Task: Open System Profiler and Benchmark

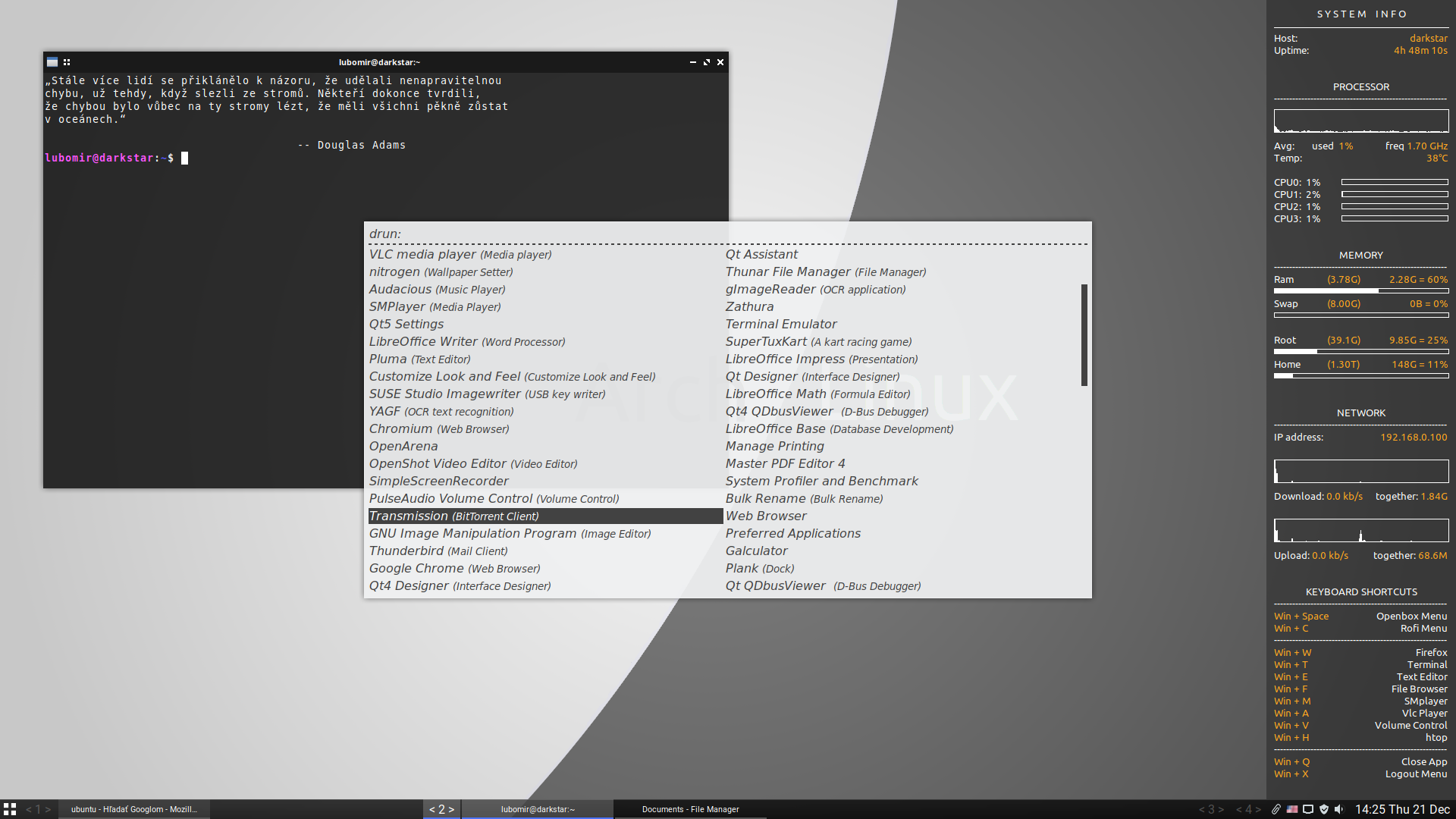Action: [902, 482]
